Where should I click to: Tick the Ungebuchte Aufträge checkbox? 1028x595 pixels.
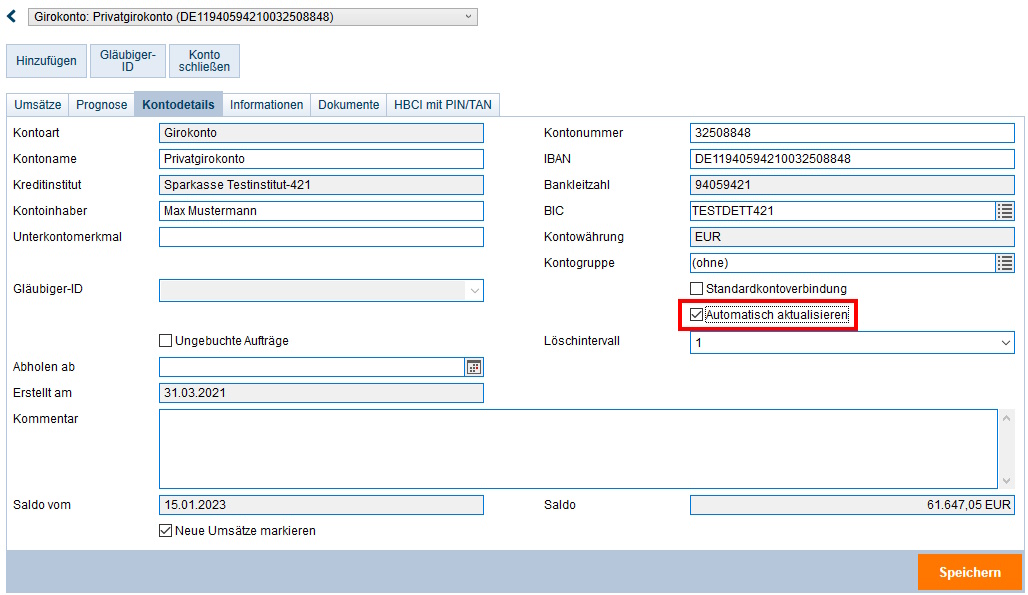click(x=166, y=341)
